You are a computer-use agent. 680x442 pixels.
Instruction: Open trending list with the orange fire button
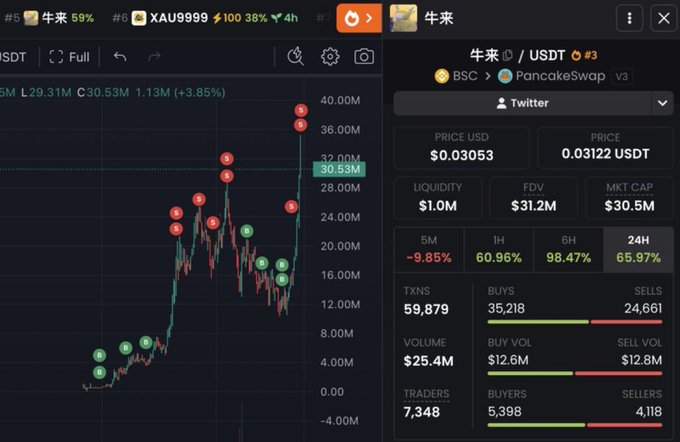[x=359, y=18]
